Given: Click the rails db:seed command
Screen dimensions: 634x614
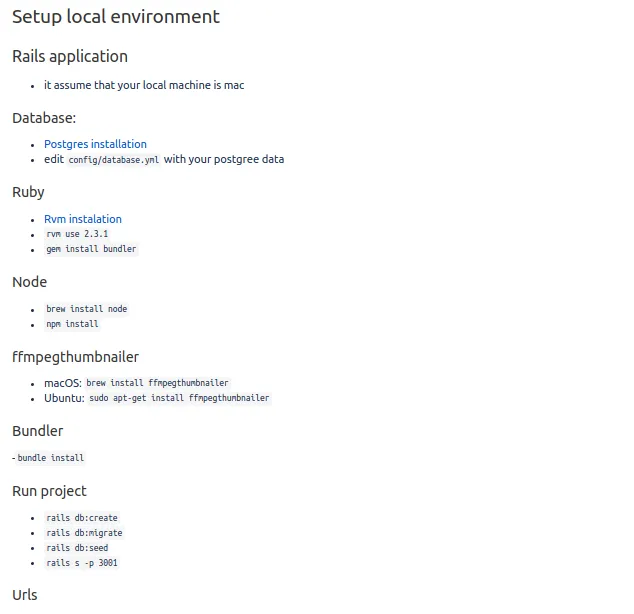Looking at the screenshot, I should tap(77, 548).
